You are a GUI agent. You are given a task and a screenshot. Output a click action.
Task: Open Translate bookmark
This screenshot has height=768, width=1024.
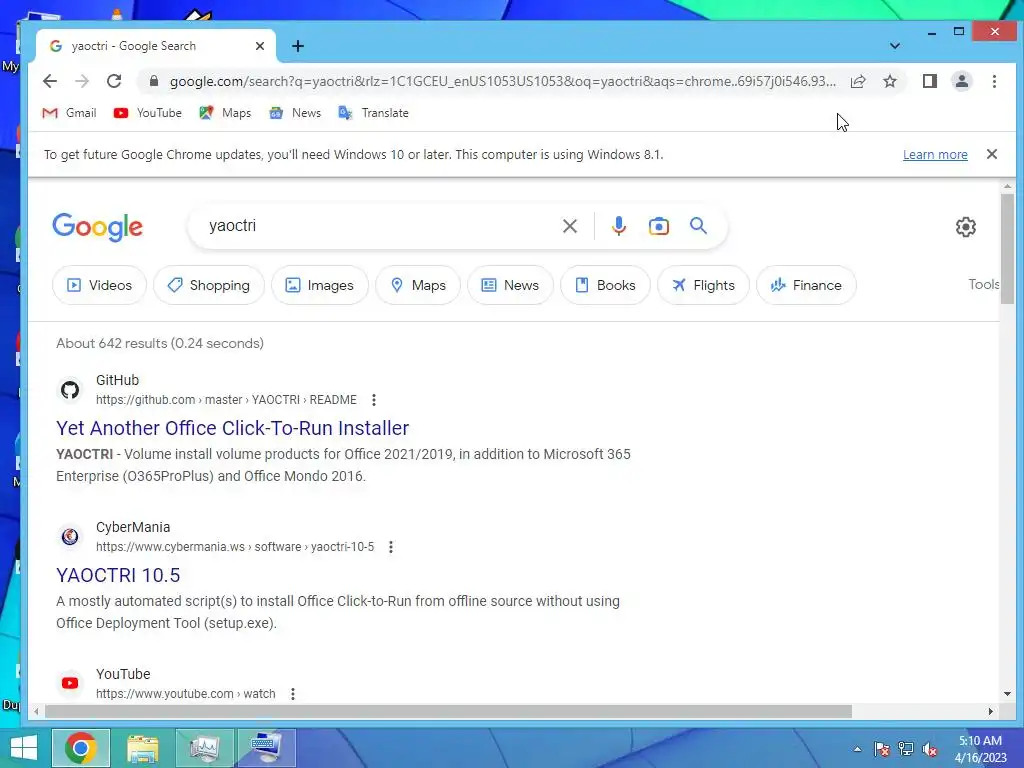pos(374,113)
